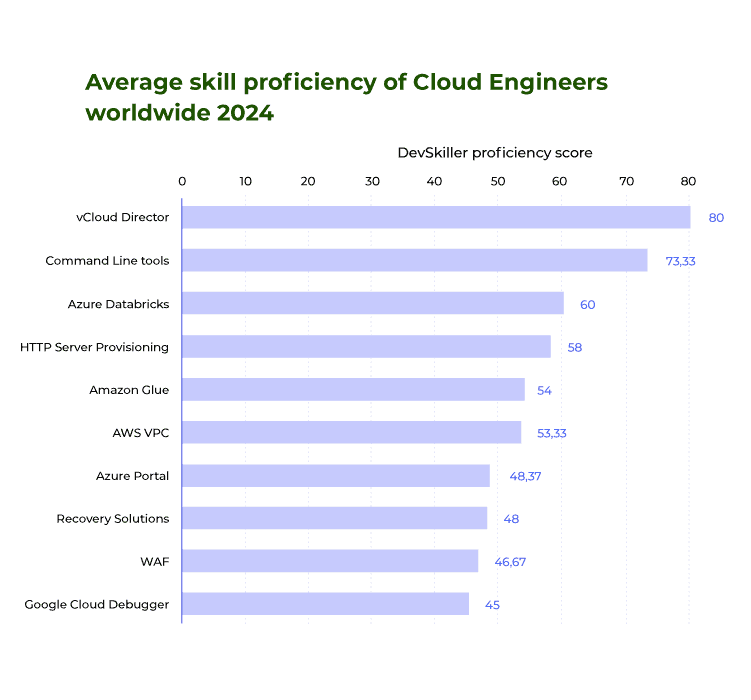
Task: Click the axis tick label '30'
Action: [372, 181]
